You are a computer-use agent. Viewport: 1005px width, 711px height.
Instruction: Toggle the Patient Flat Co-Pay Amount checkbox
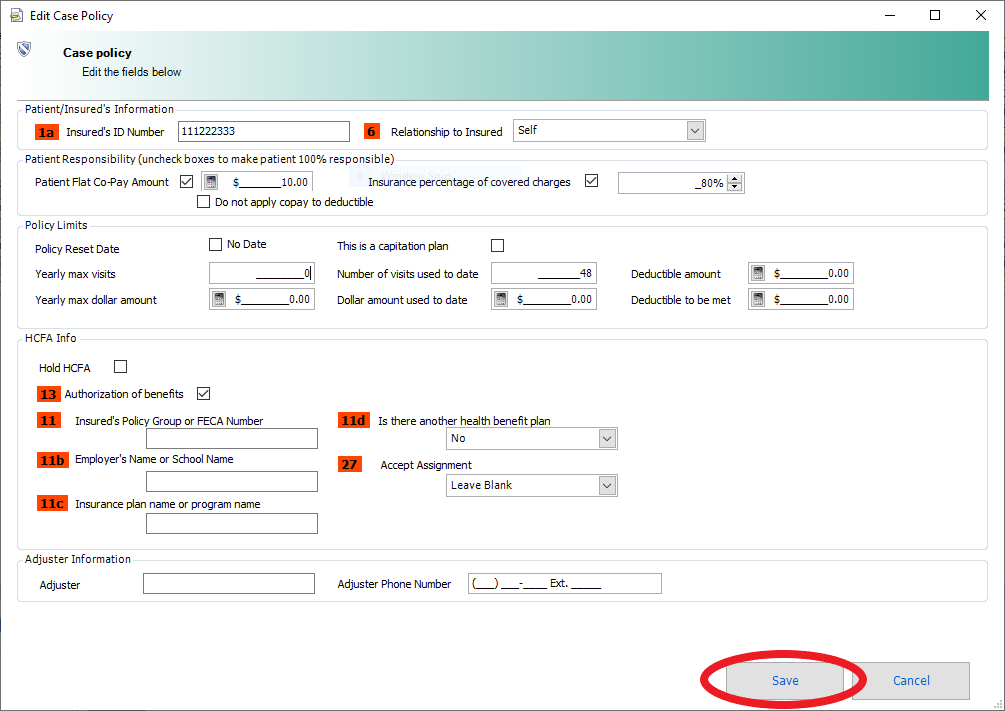186,182
